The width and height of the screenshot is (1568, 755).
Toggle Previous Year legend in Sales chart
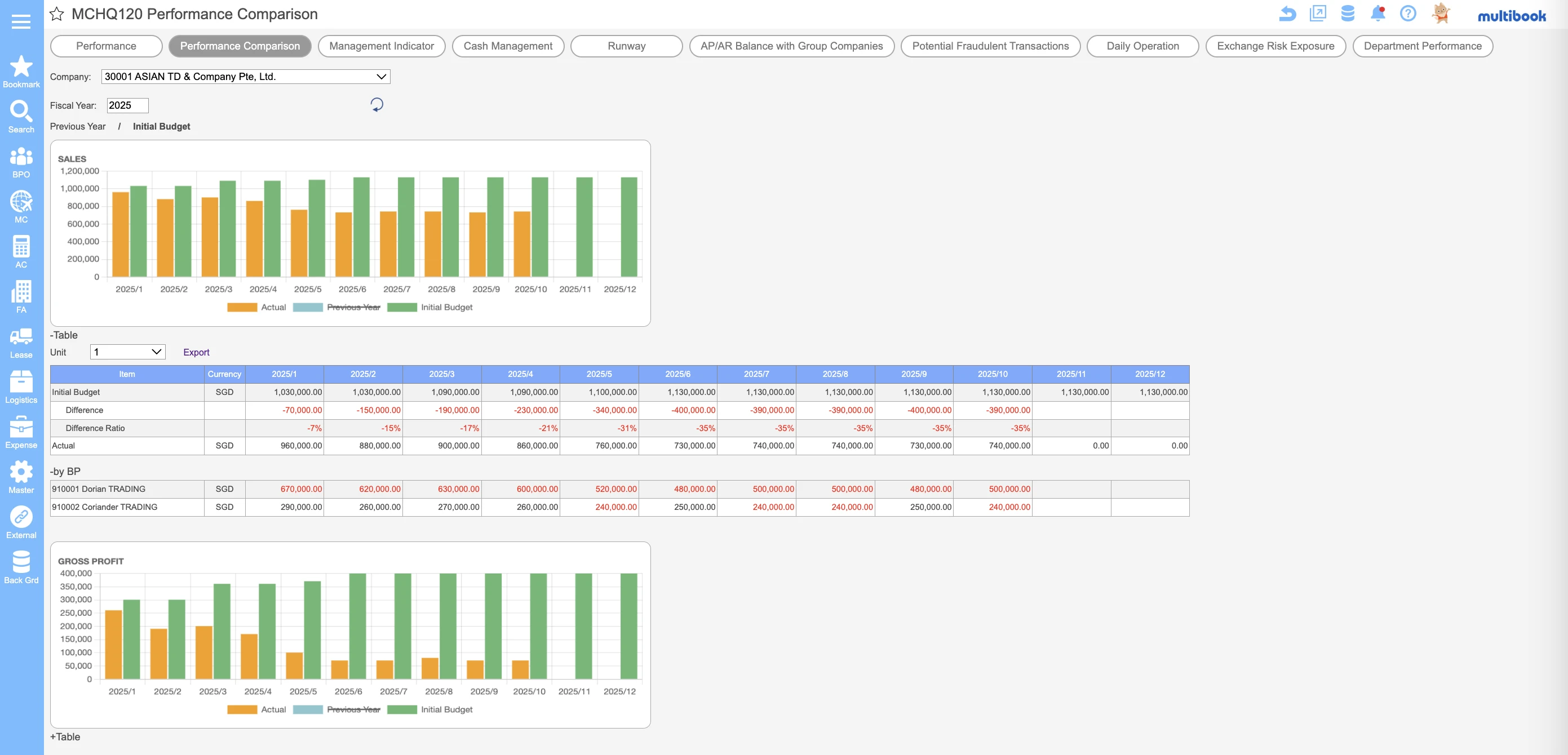pos(353,307)
